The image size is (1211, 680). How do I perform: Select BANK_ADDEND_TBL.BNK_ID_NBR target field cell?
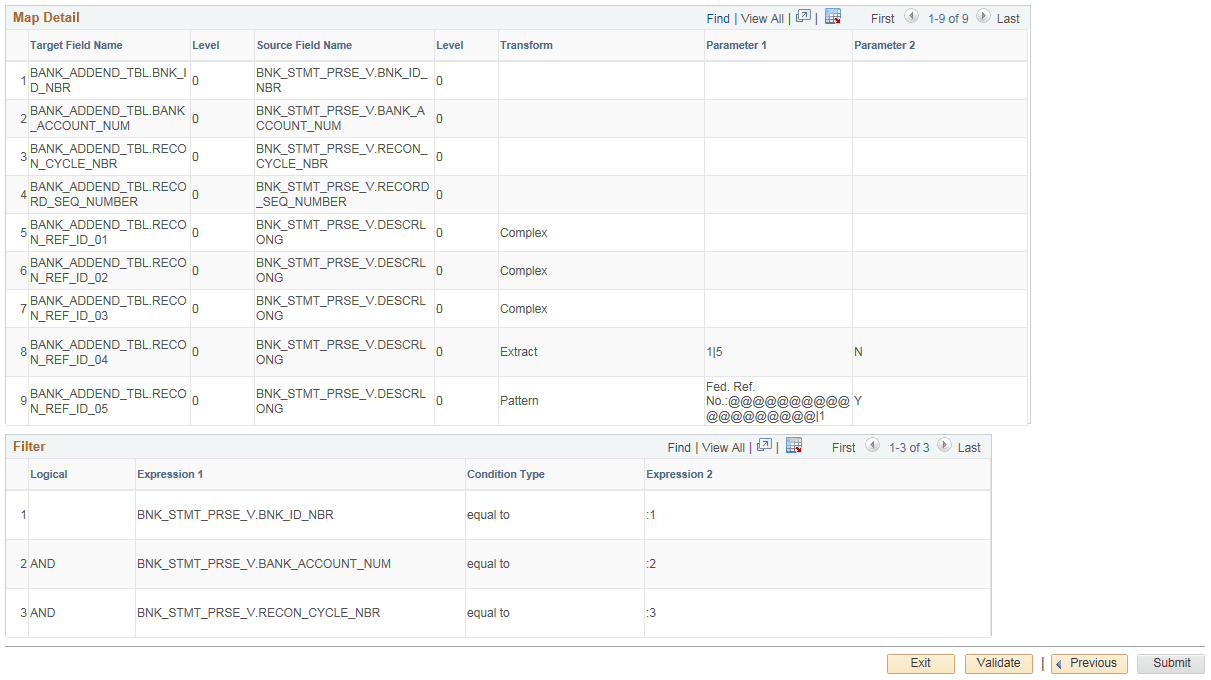tap(108, 80)
